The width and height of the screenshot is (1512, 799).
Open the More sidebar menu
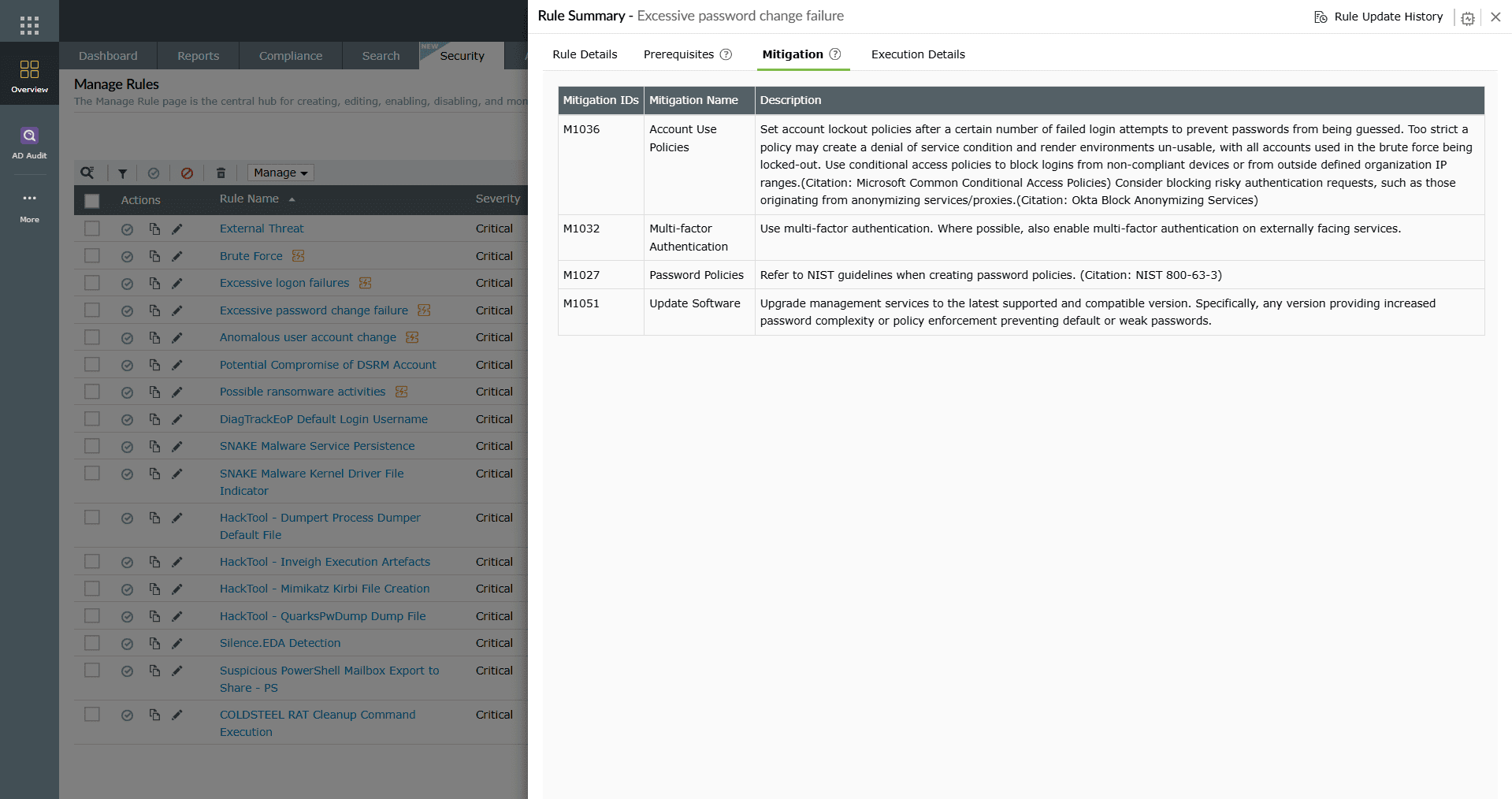tap(29, 208)
